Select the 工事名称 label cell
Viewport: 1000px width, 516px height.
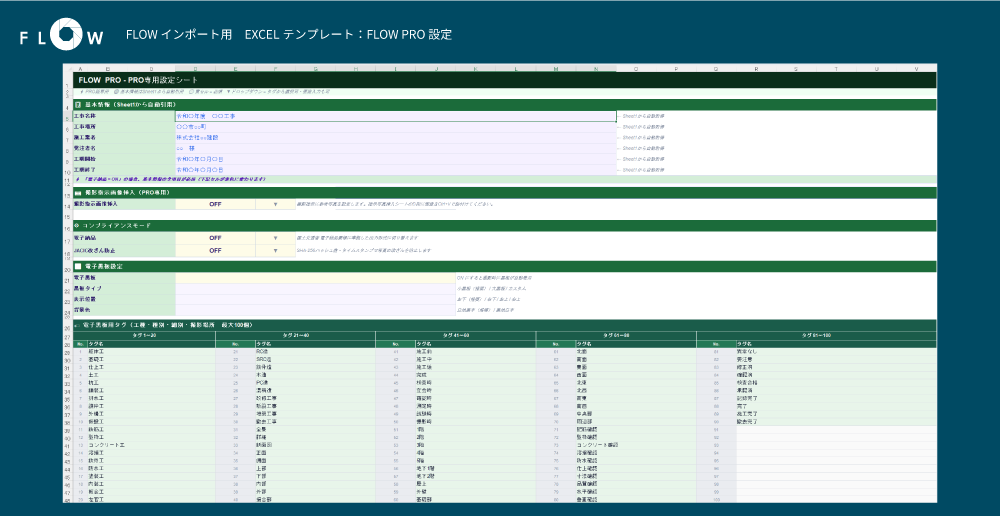[124, 117]
